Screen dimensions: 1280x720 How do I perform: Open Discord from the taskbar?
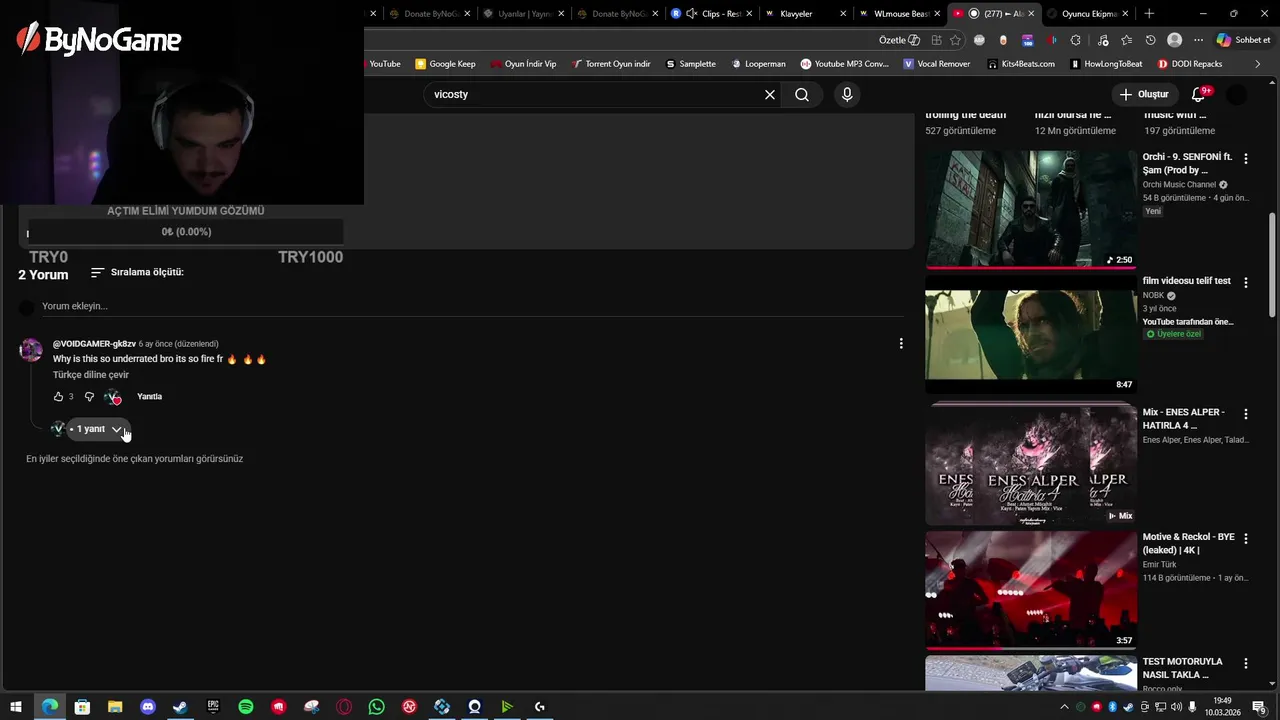[148, 707]
